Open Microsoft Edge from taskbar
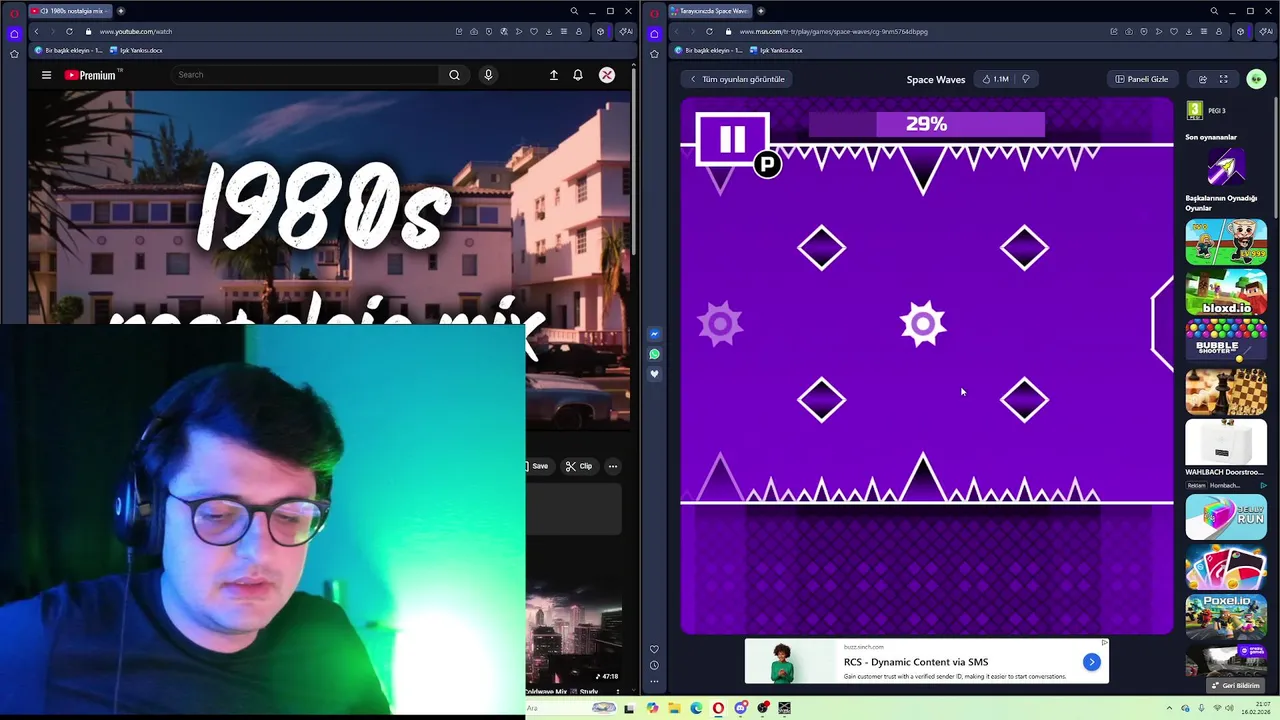Screen dimensions: 1280x720 [696, 708]
